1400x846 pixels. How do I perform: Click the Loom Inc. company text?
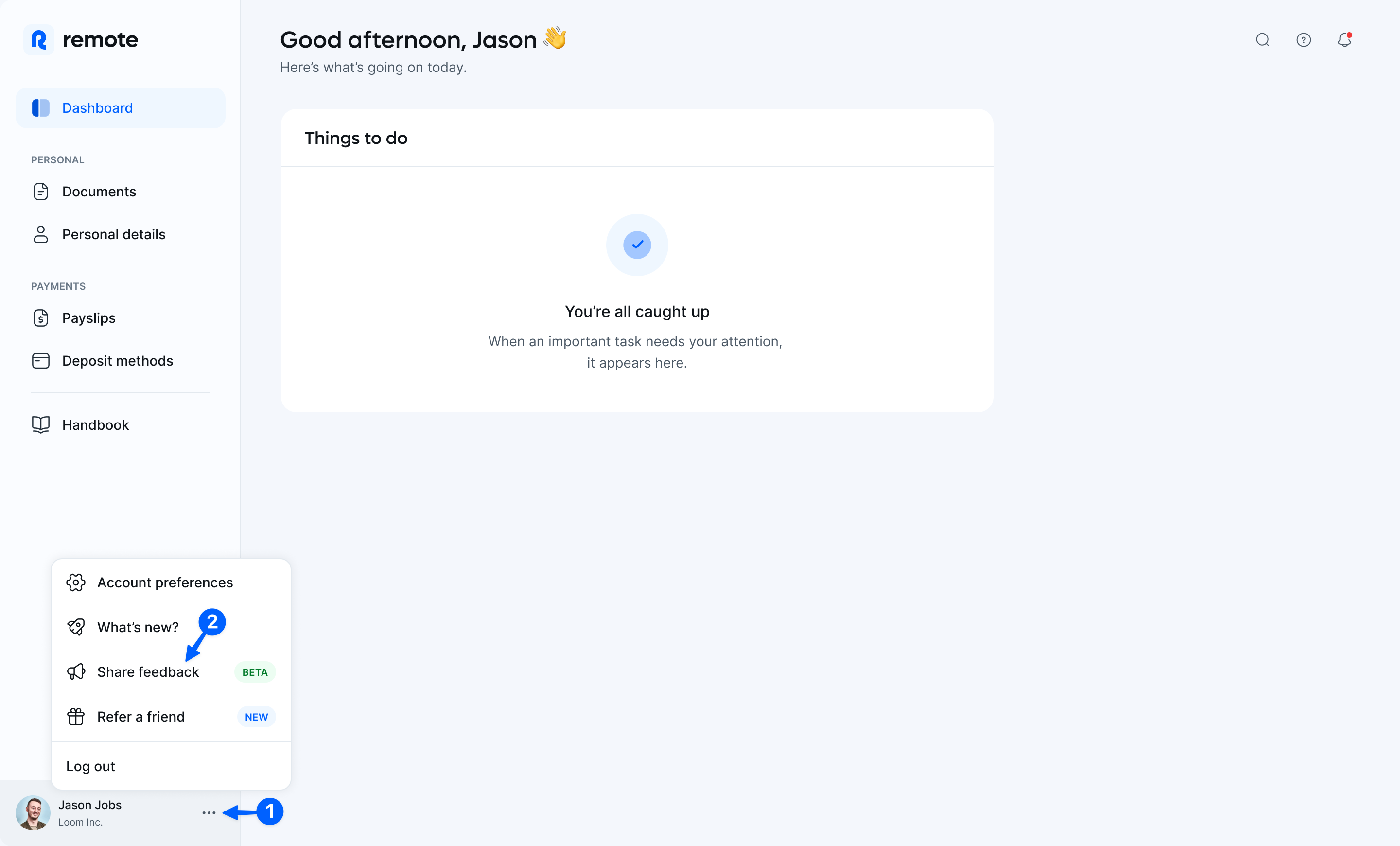[80, 822]
